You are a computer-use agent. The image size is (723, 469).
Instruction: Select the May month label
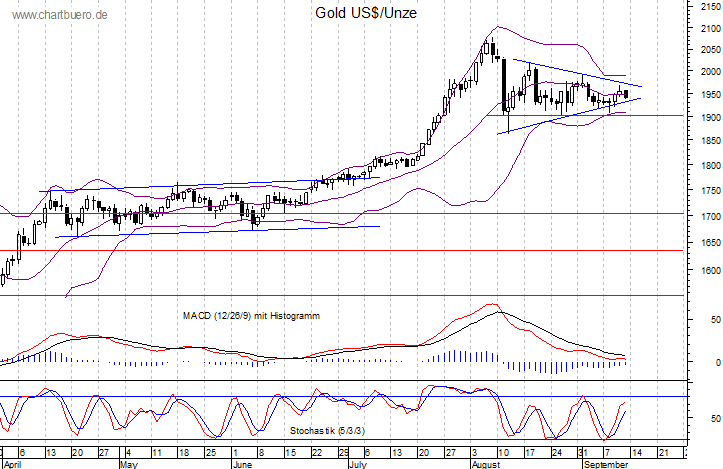pyautogui.click(x=128, y=464)
